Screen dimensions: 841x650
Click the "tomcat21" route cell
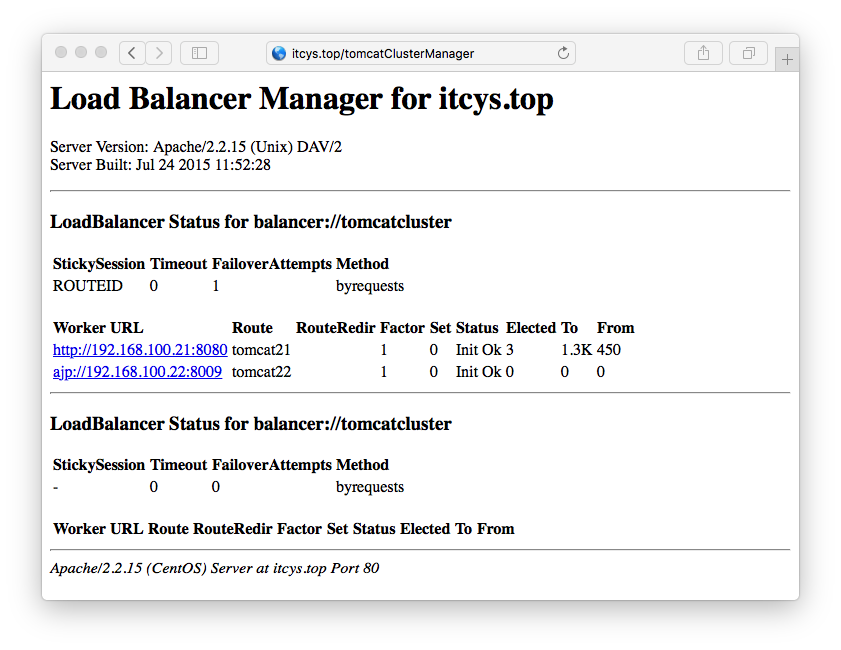[x=261, y=350]
